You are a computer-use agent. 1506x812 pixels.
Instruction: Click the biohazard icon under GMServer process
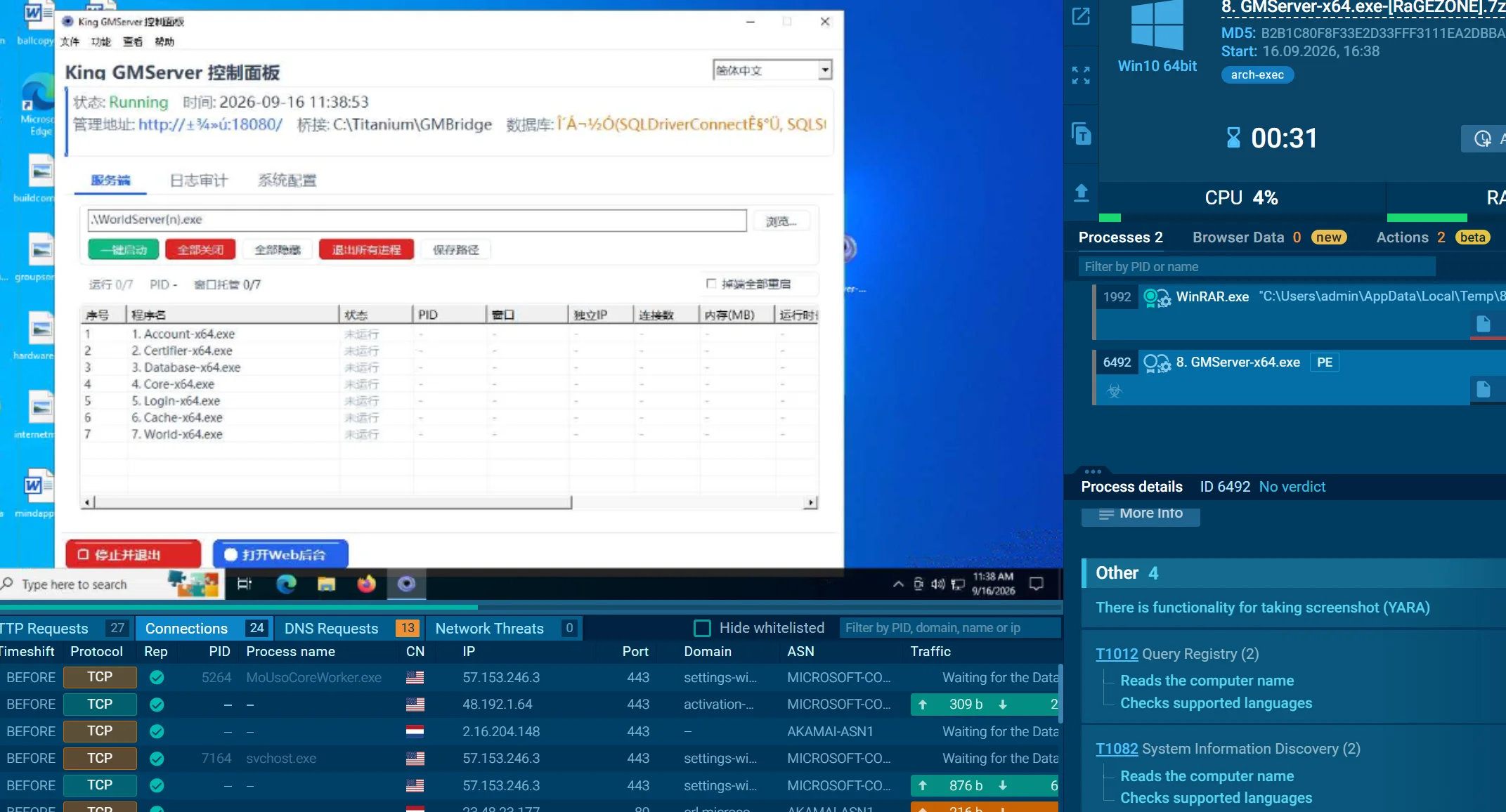click(x=1115, y=391)
